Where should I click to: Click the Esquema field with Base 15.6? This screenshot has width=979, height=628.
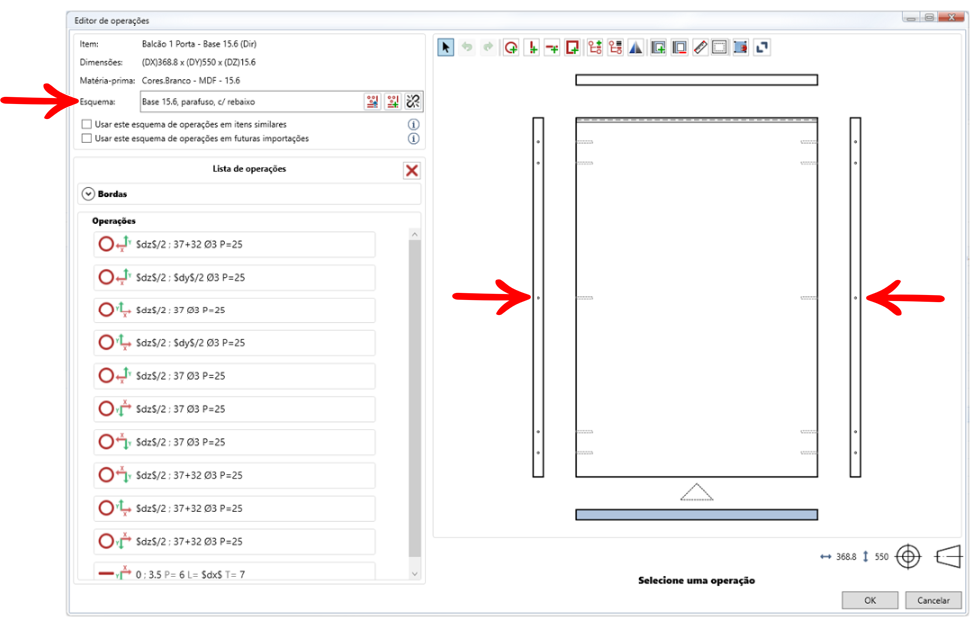pos(248,101)
